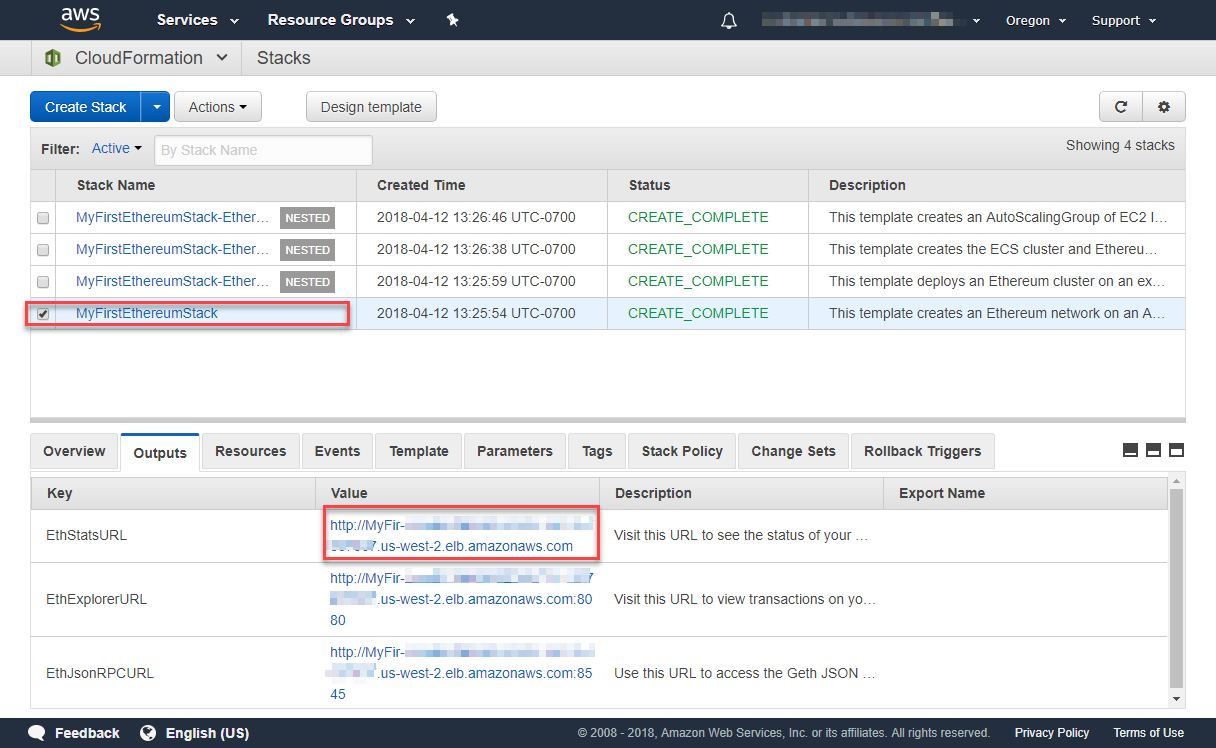Image resolution: width=1216 pixels, height=748 pixels.
Task: Refresh the stacks list
Action: tap(1120, 106)
